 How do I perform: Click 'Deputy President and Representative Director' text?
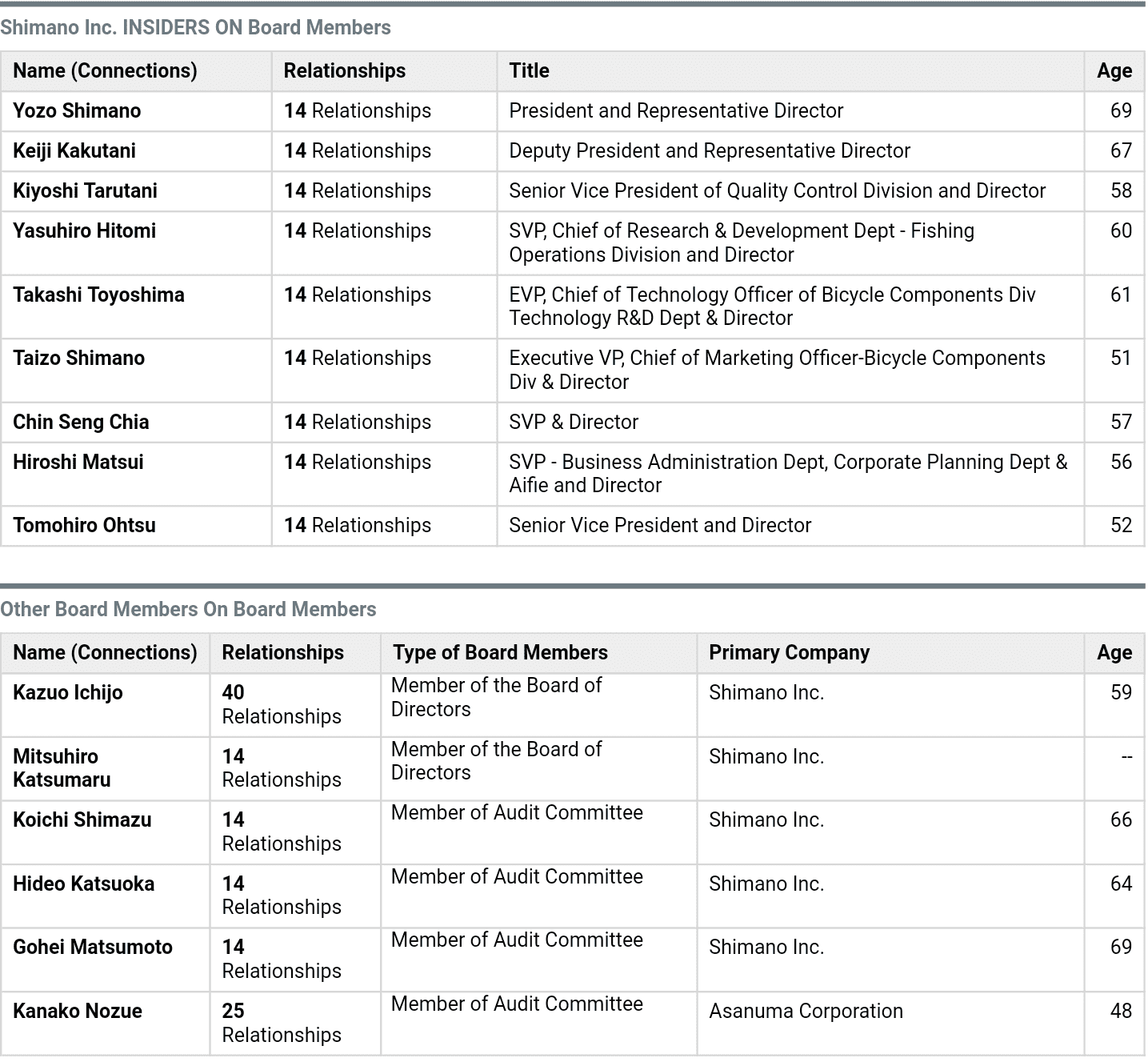tap(710, 151)
